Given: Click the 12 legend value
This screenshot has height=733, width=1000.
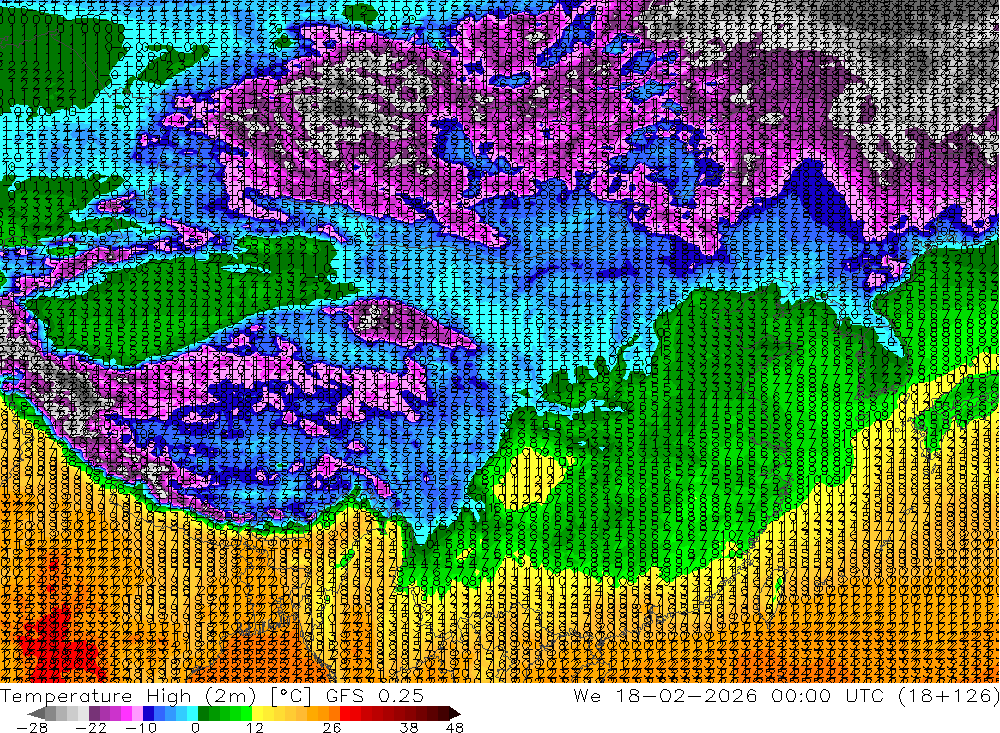Looking at the screenshot, I should (255, 727).
